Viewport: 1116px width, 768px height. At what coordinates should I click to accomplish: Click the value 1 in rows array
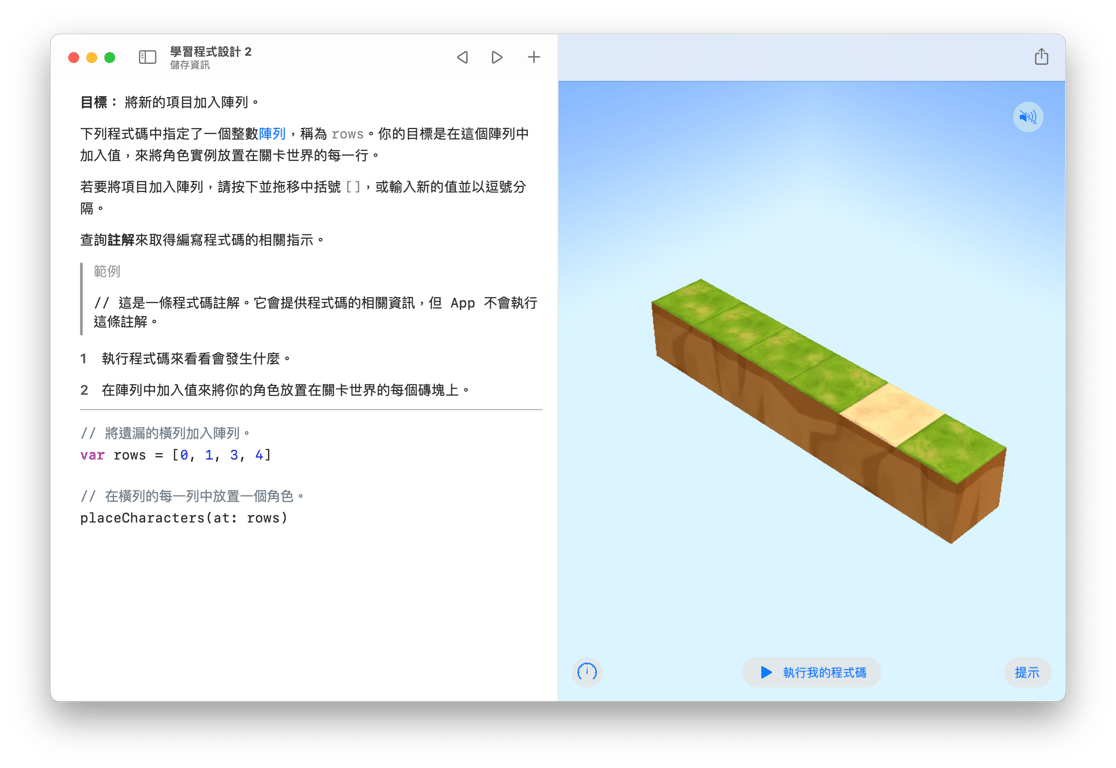[x=209, y=455]
